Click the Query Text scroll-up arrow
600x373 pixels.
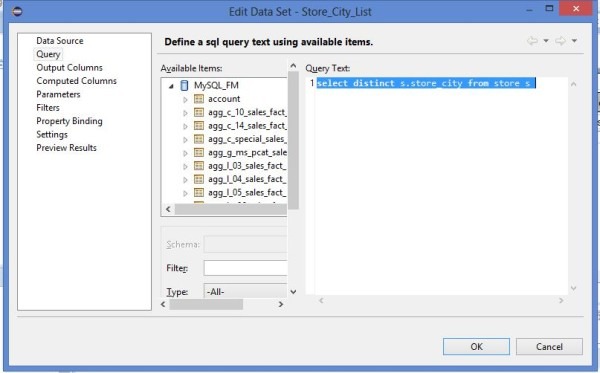573,84
